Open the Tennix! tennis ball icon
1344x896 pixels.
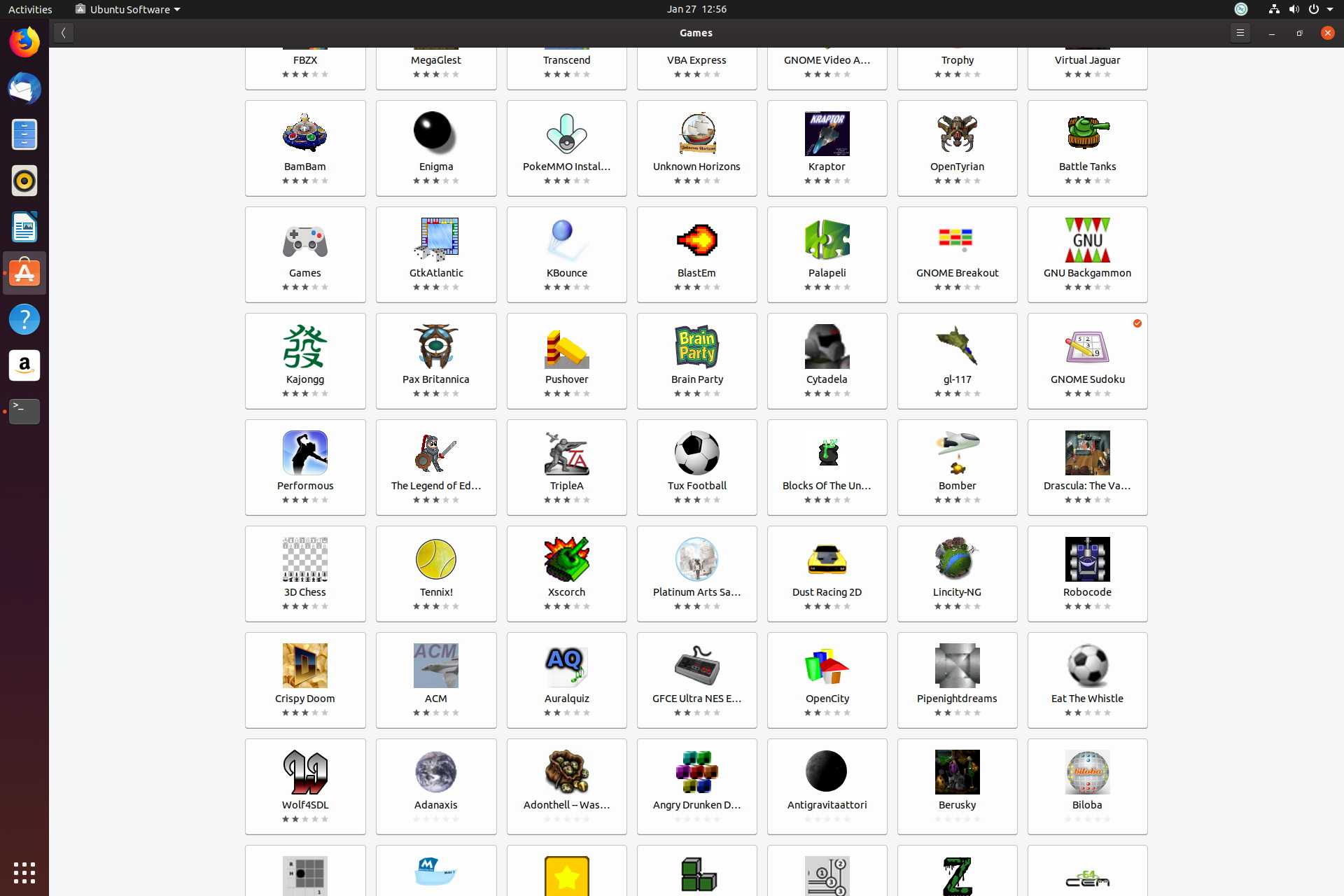tap(435, 559)
